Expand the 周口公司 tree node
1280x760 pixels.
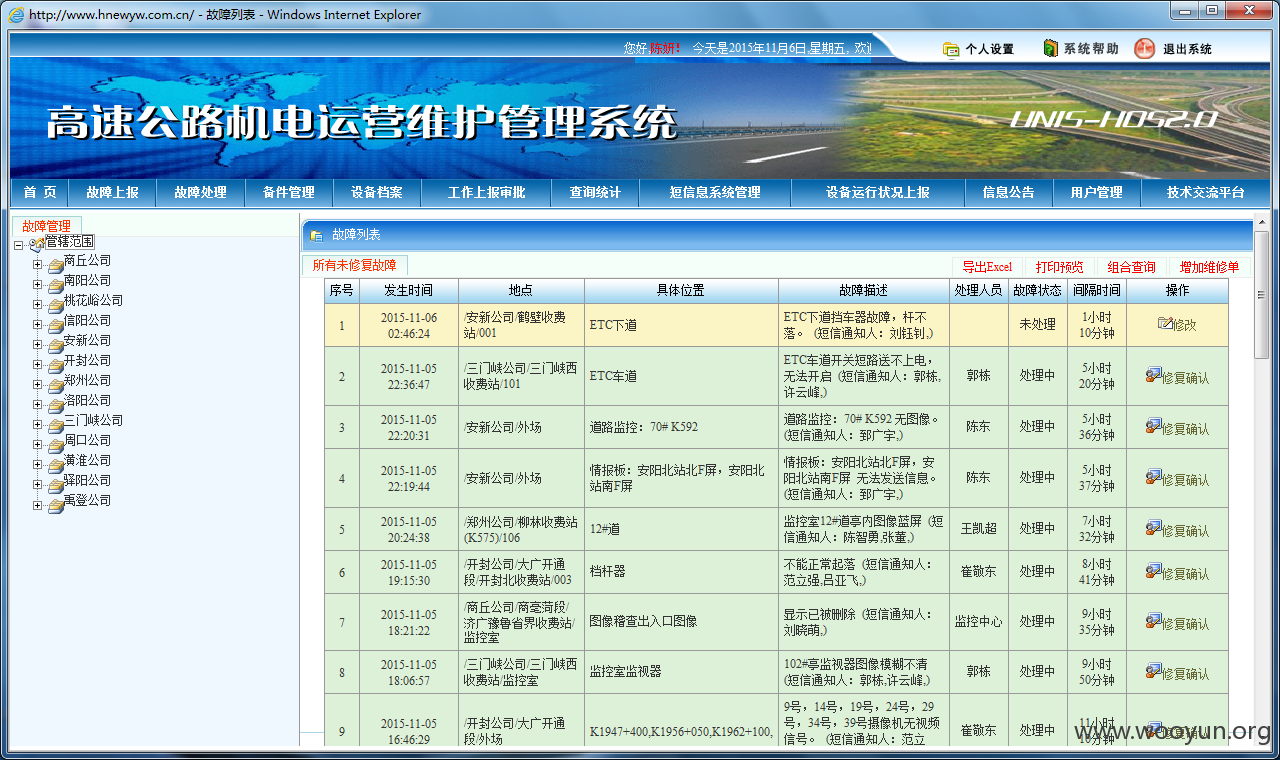[x=38, y=445]
